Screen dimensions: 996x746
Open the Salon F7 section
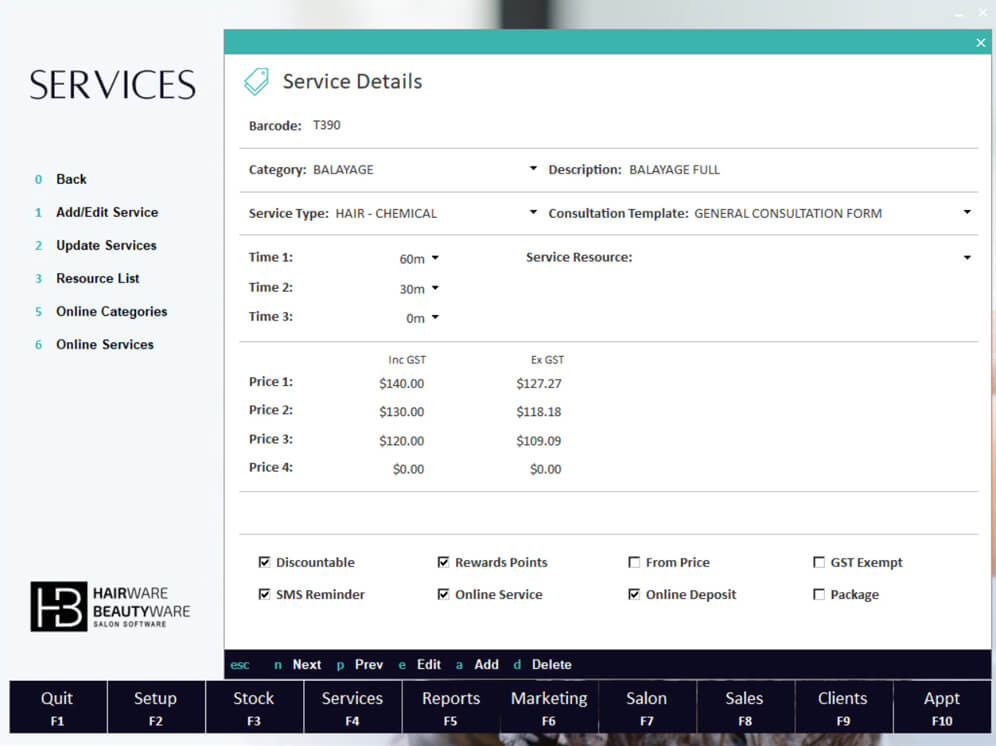[647, 707]
